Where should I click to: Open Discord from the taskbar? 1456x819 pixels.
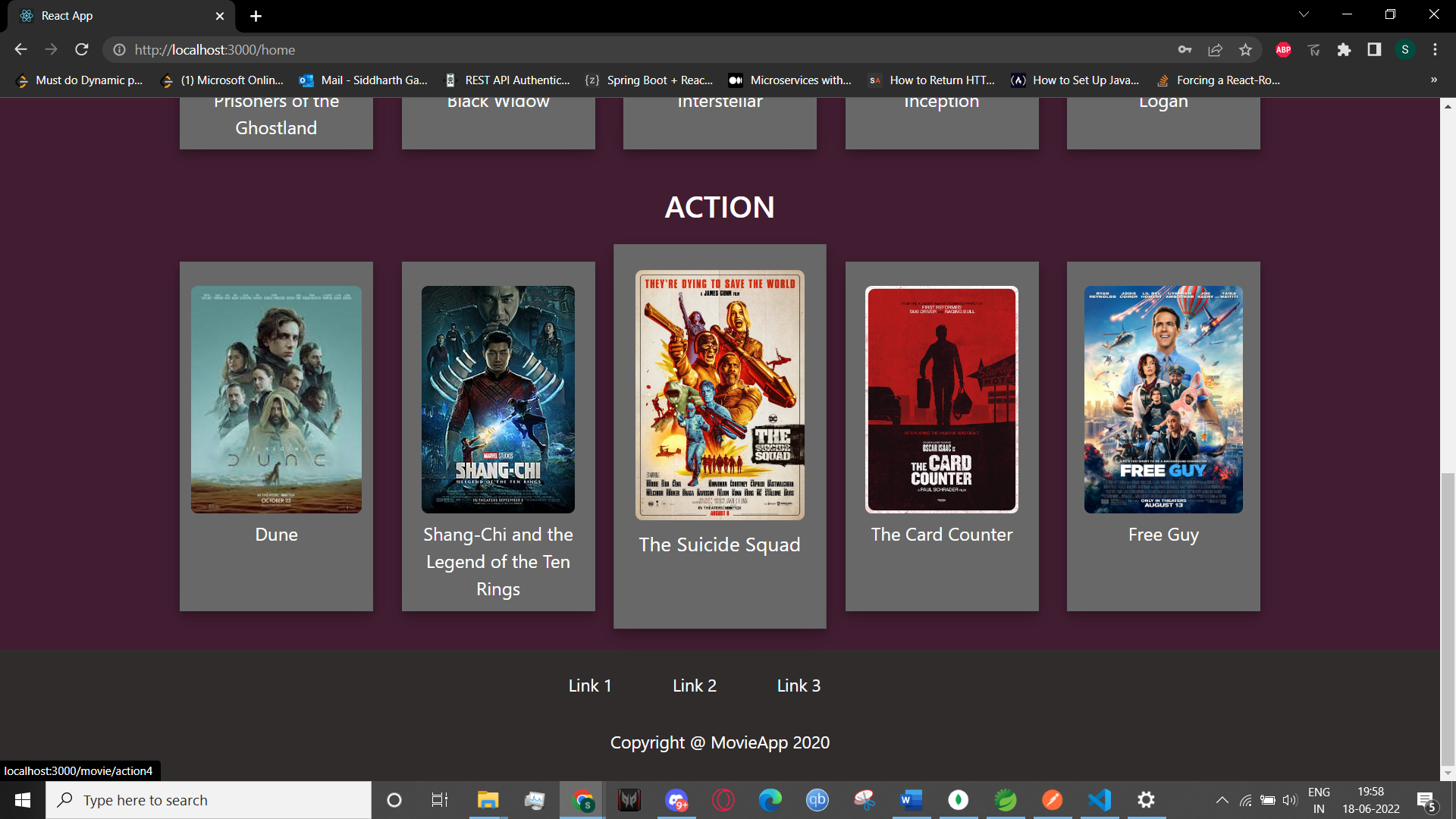677,800
